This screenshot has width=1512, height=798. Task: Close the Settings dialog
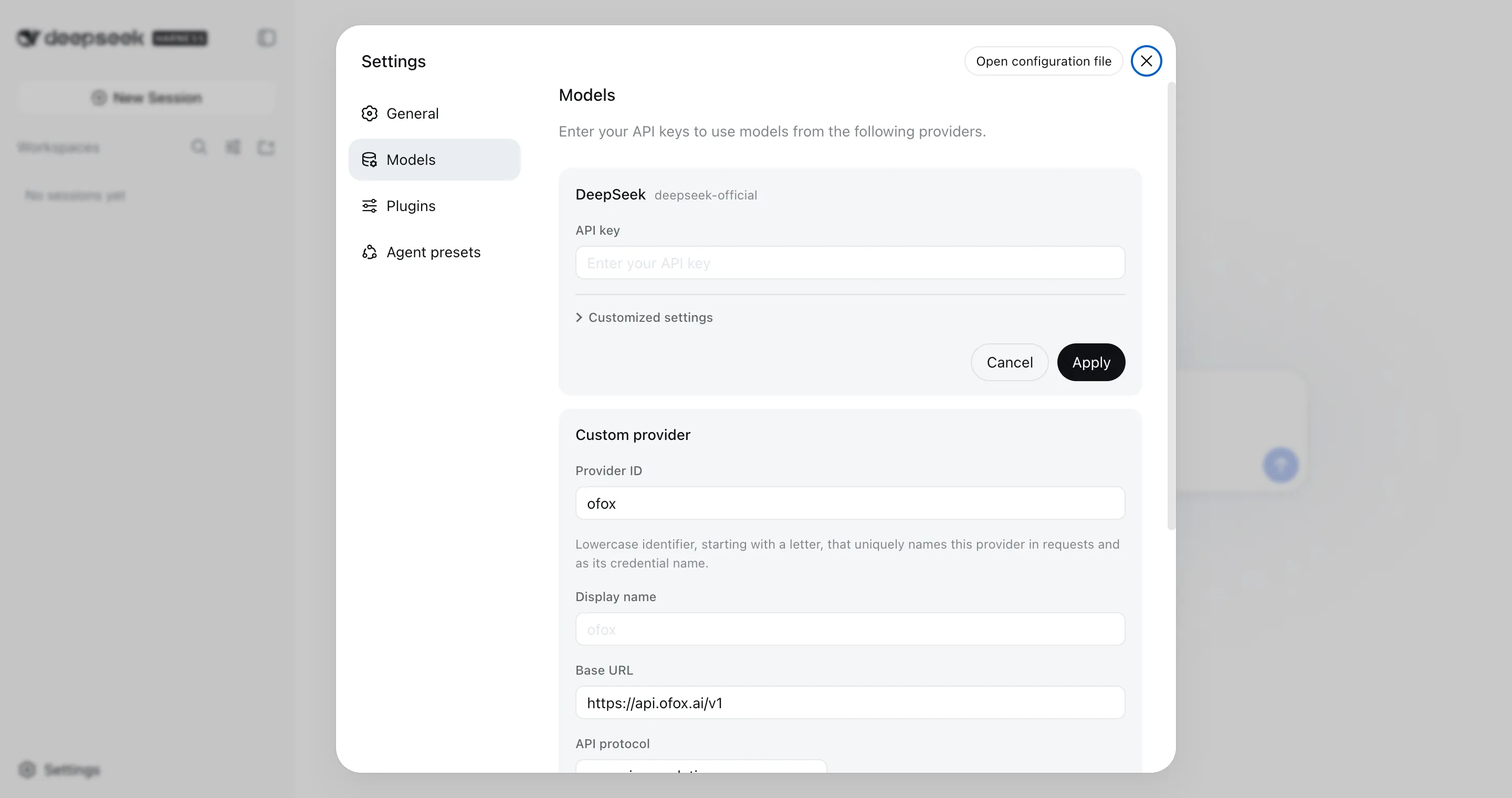coord(1146,61)
